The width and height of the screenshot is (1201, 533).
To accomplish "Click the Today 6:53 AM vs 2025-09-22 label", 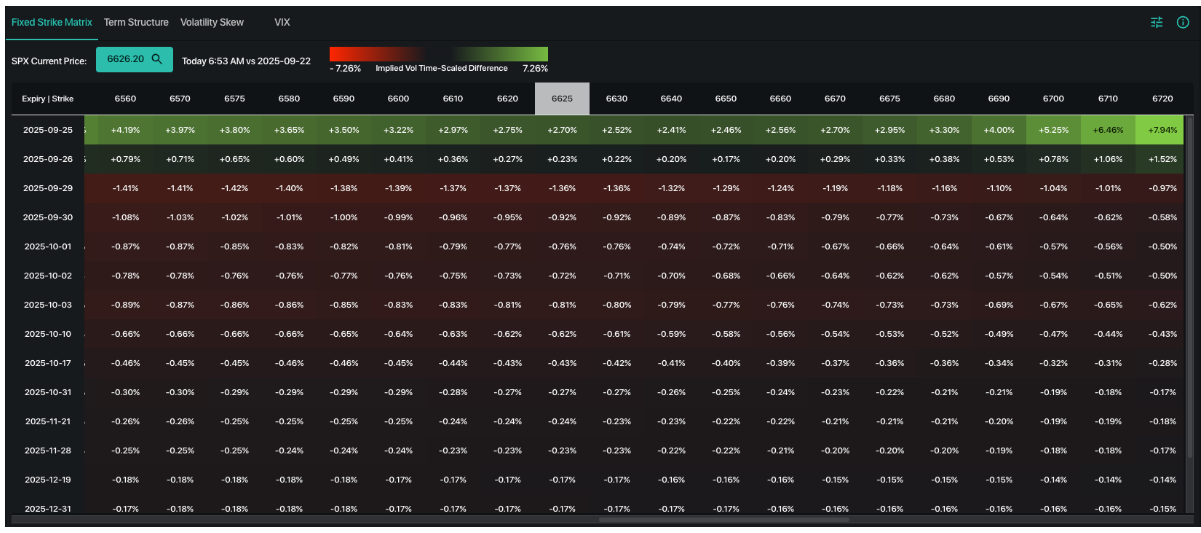I will 246,61.
